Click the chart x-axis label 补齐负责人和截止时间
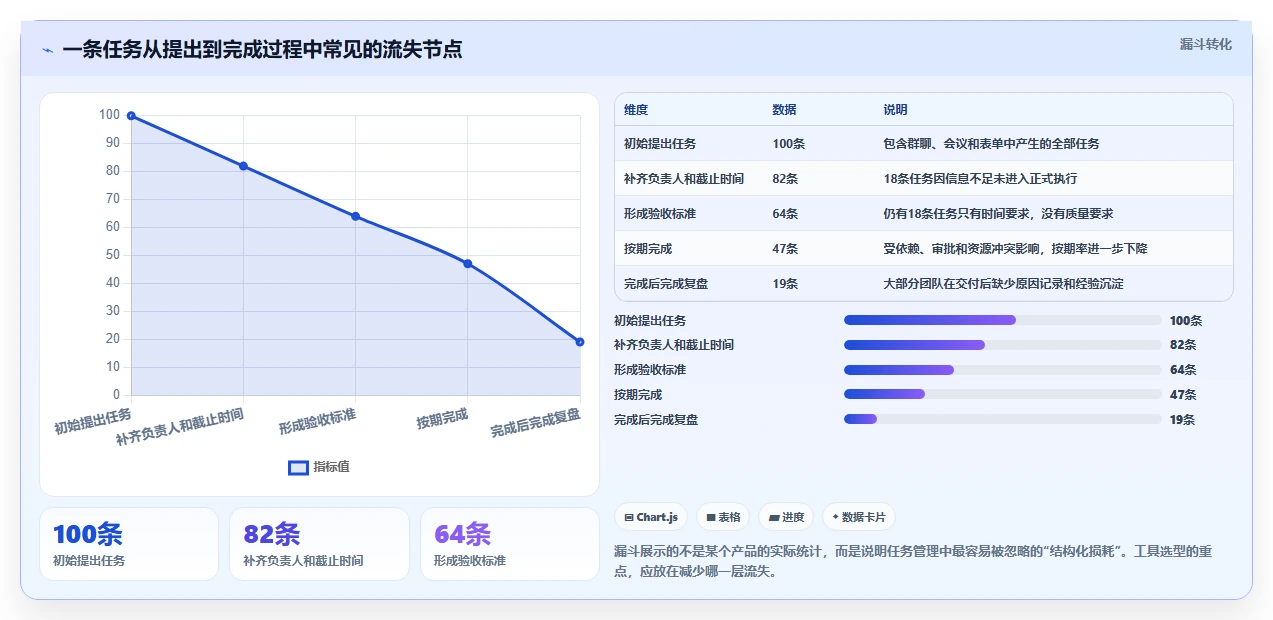The height and width of the screenshot is (620, 1273). [180, 426]
